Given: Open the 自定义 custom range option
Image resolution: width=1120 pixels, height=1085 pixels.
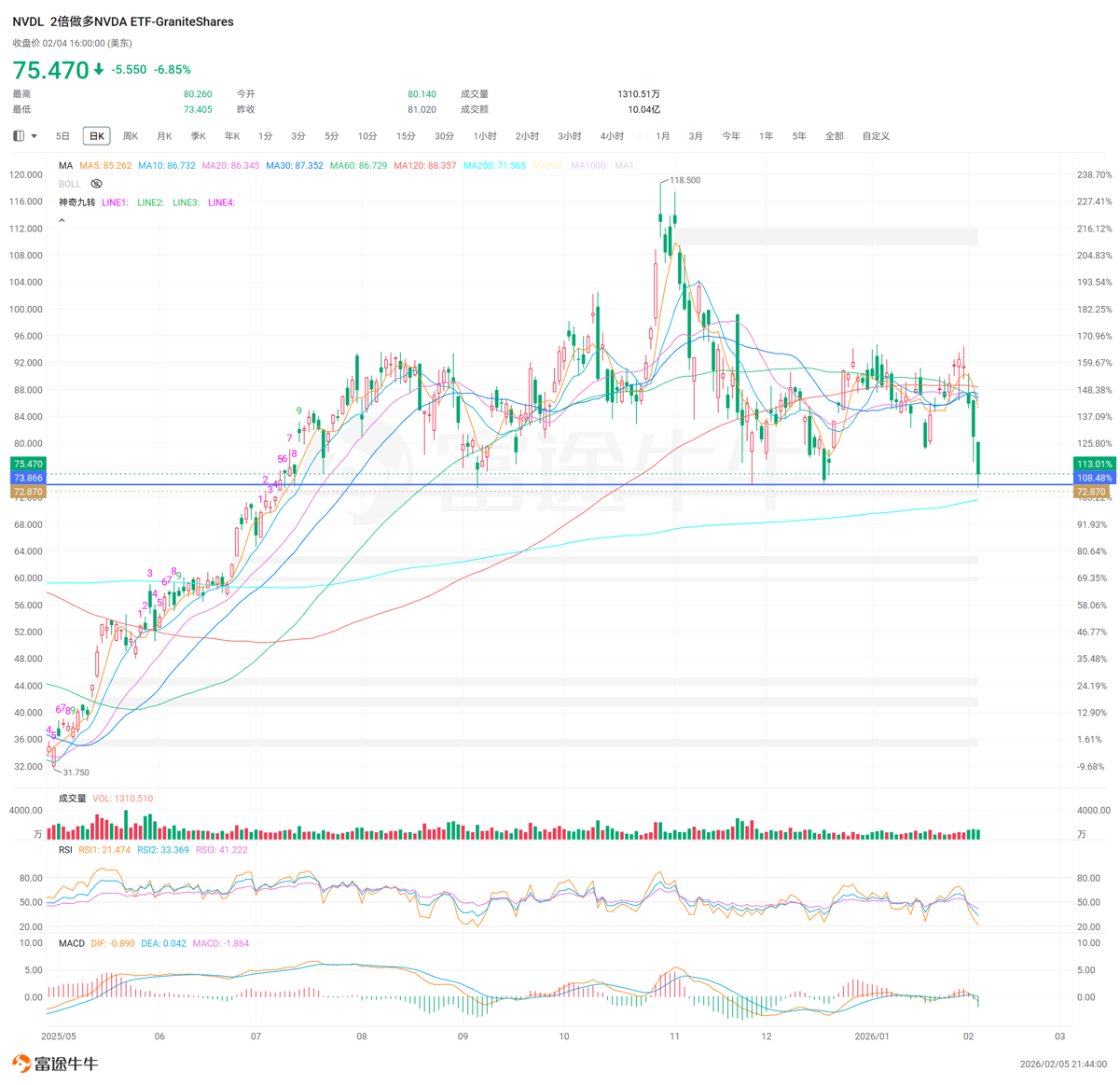Looking at the screenshot, I should click(875, 136).
